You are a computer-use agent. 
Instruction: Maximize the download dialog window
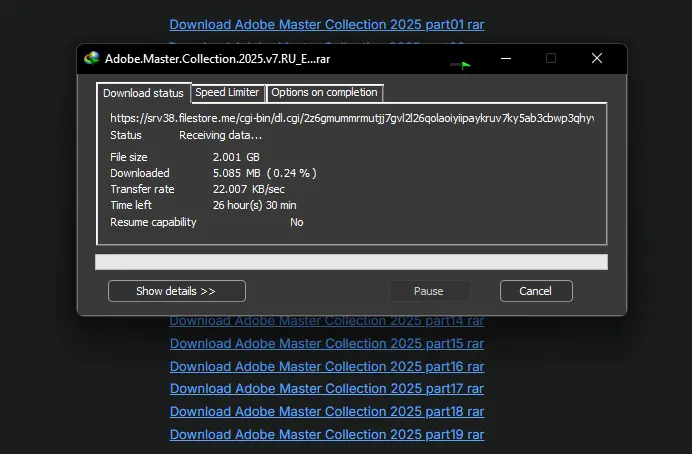click(x=551, y=58)
